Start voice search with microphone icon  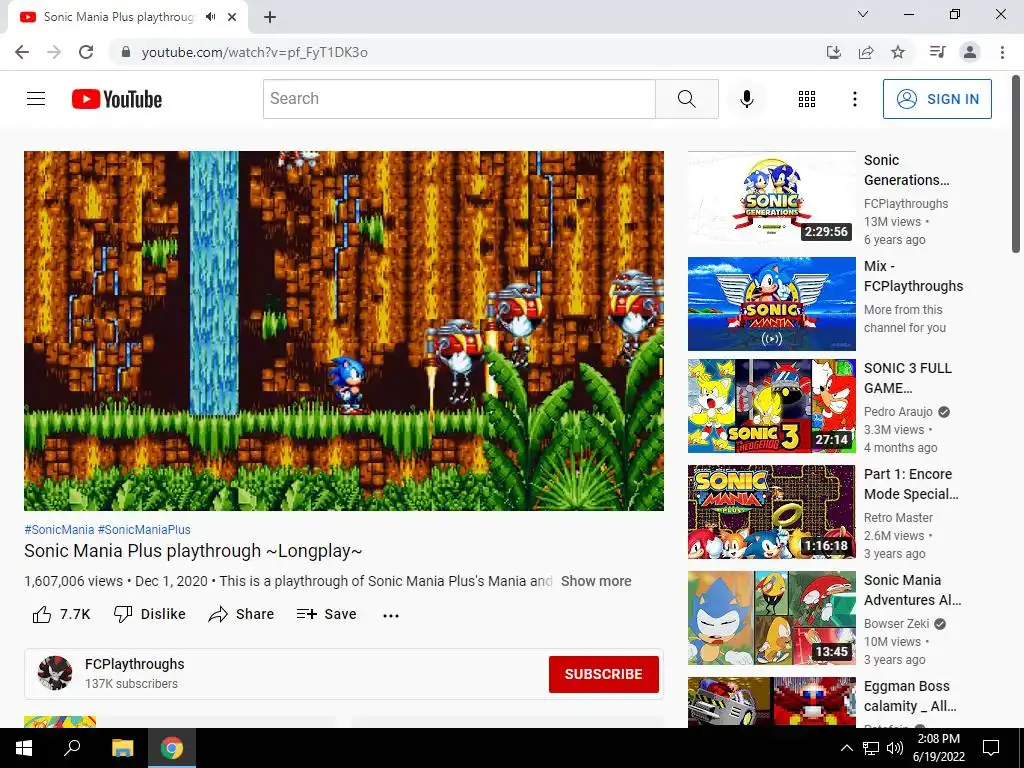point(747,99)
